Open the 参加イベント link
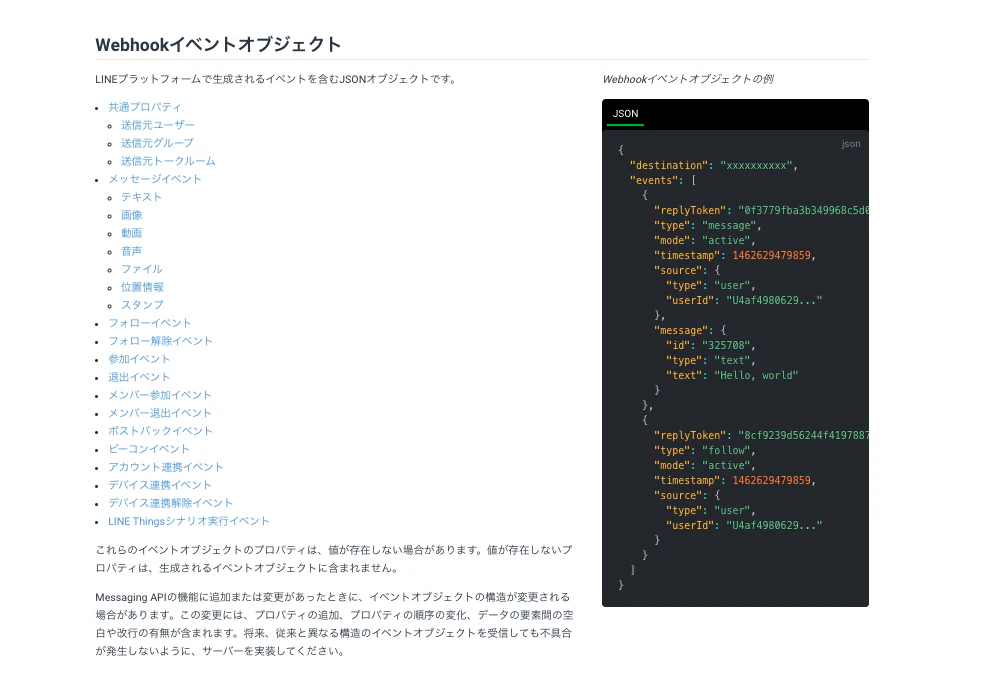Viewport: 1000px width, 691px height. 139,359
